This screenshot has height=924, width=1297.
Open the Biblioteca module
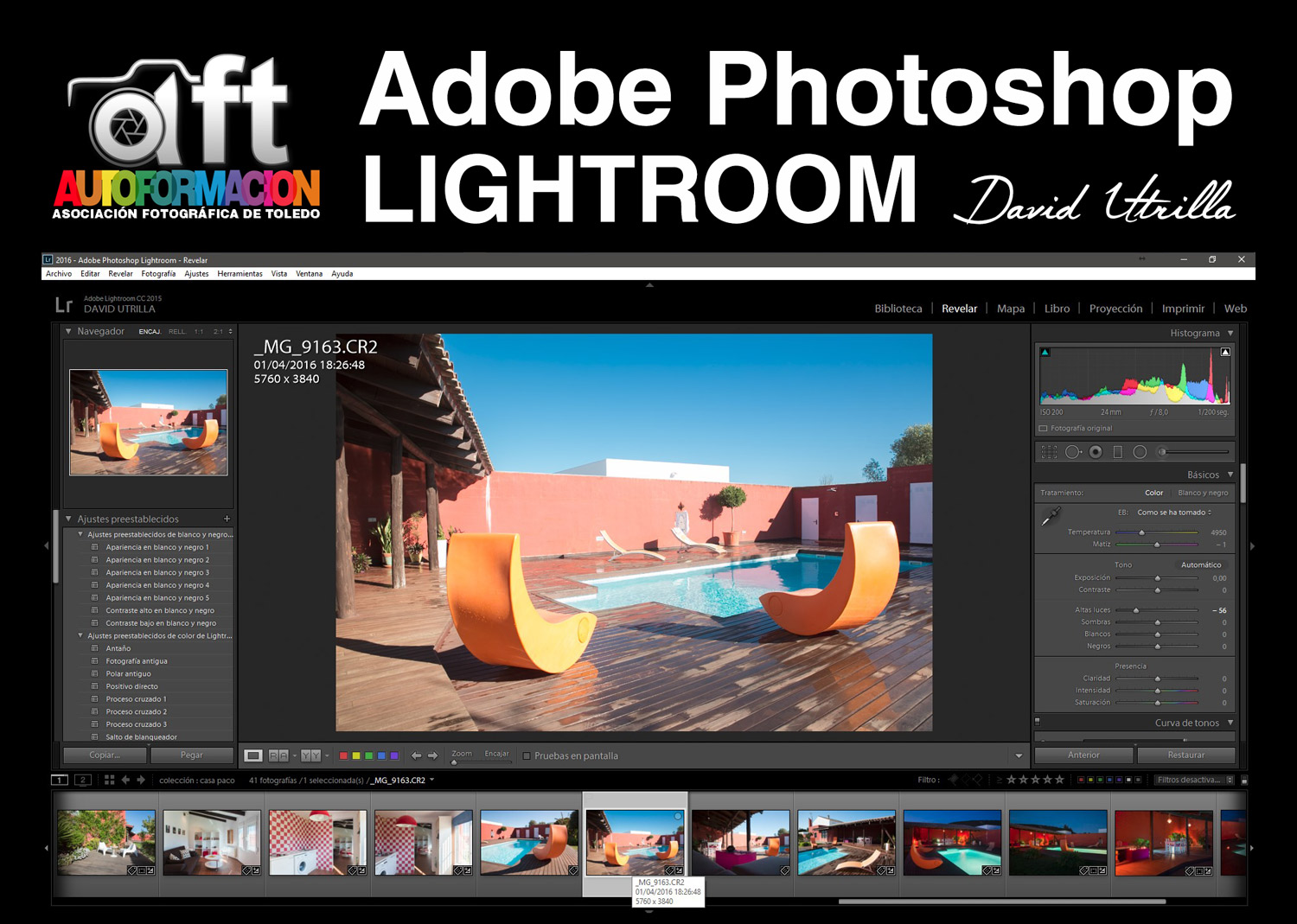coord(898,309)
